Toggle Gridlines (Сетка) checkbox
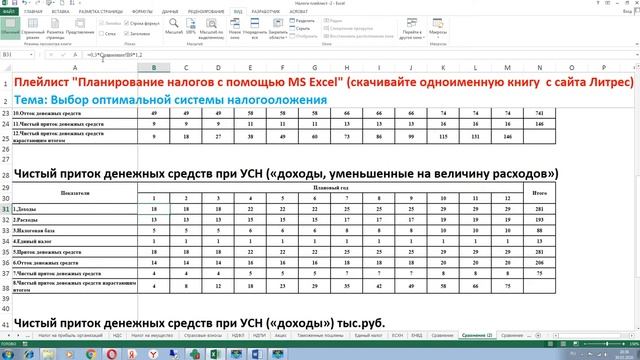The image size is (640, 360). [108, 34]
